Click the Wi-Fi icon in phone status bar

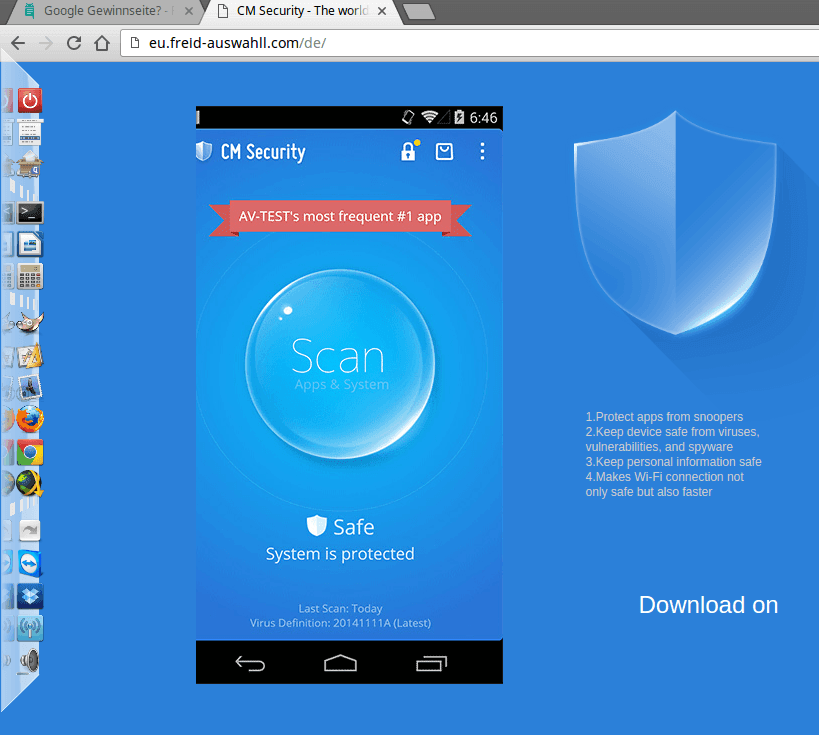tap(430, 117)
